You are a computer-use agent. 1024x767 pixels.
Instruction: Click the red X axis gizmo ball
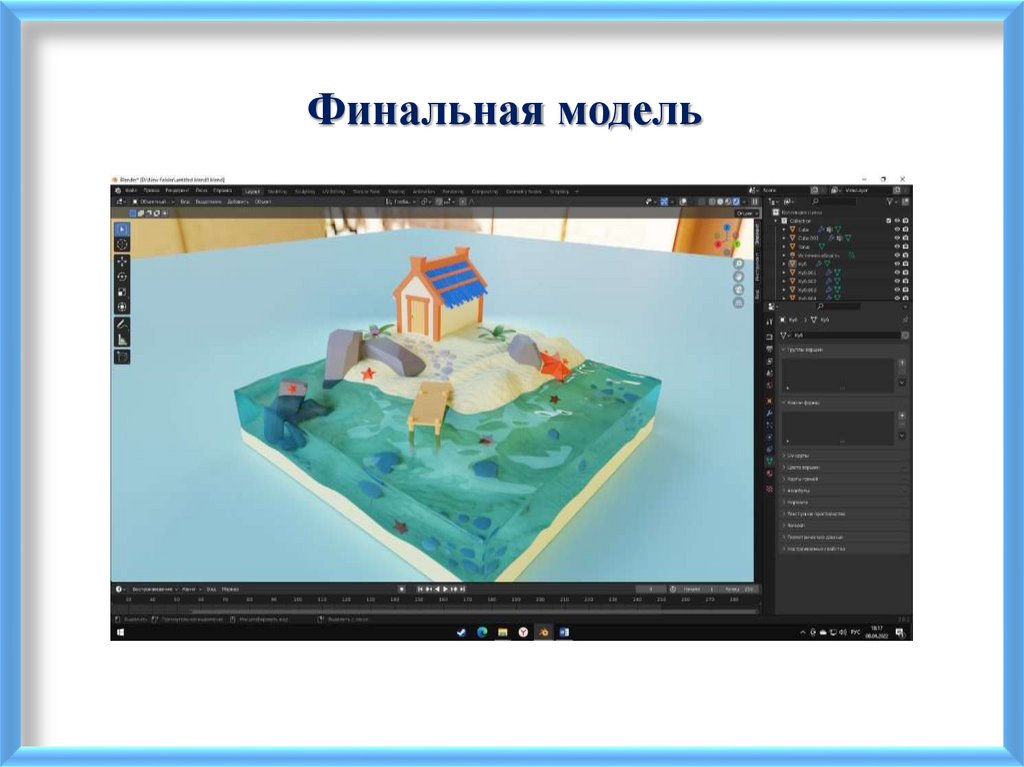718,244
